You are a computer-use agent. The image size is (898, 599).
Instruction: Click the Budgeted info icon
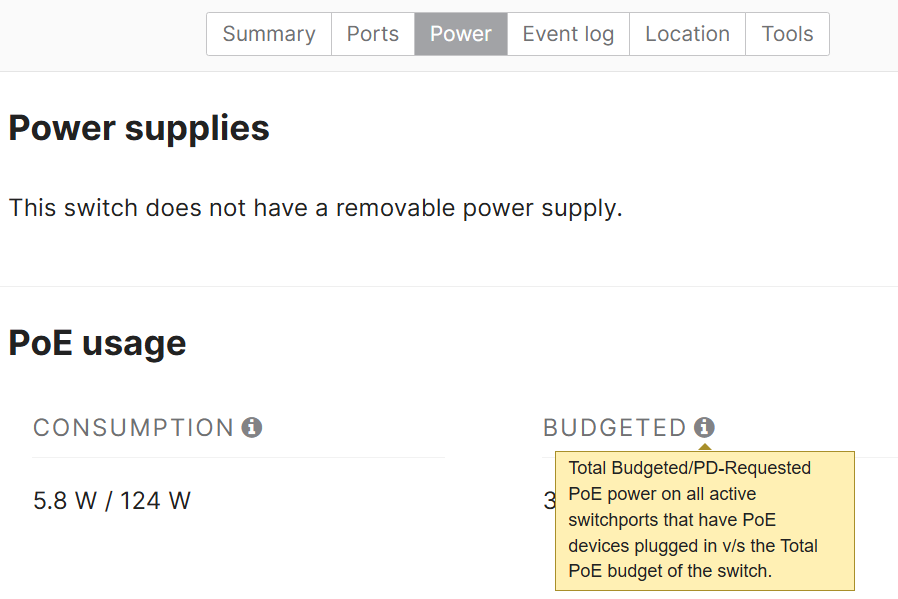point(704,427)
